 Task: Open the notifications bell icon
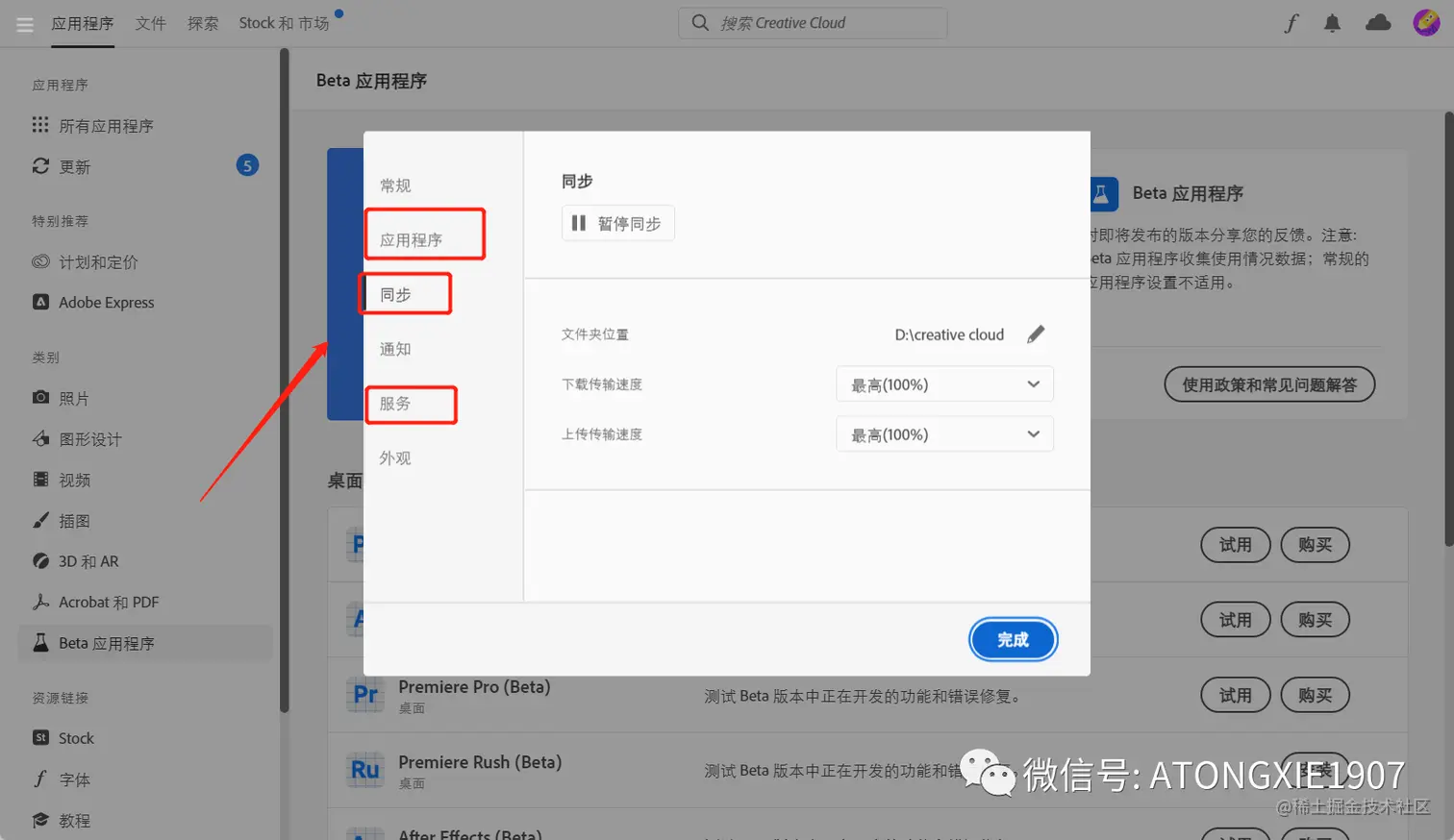(1332, 23)
